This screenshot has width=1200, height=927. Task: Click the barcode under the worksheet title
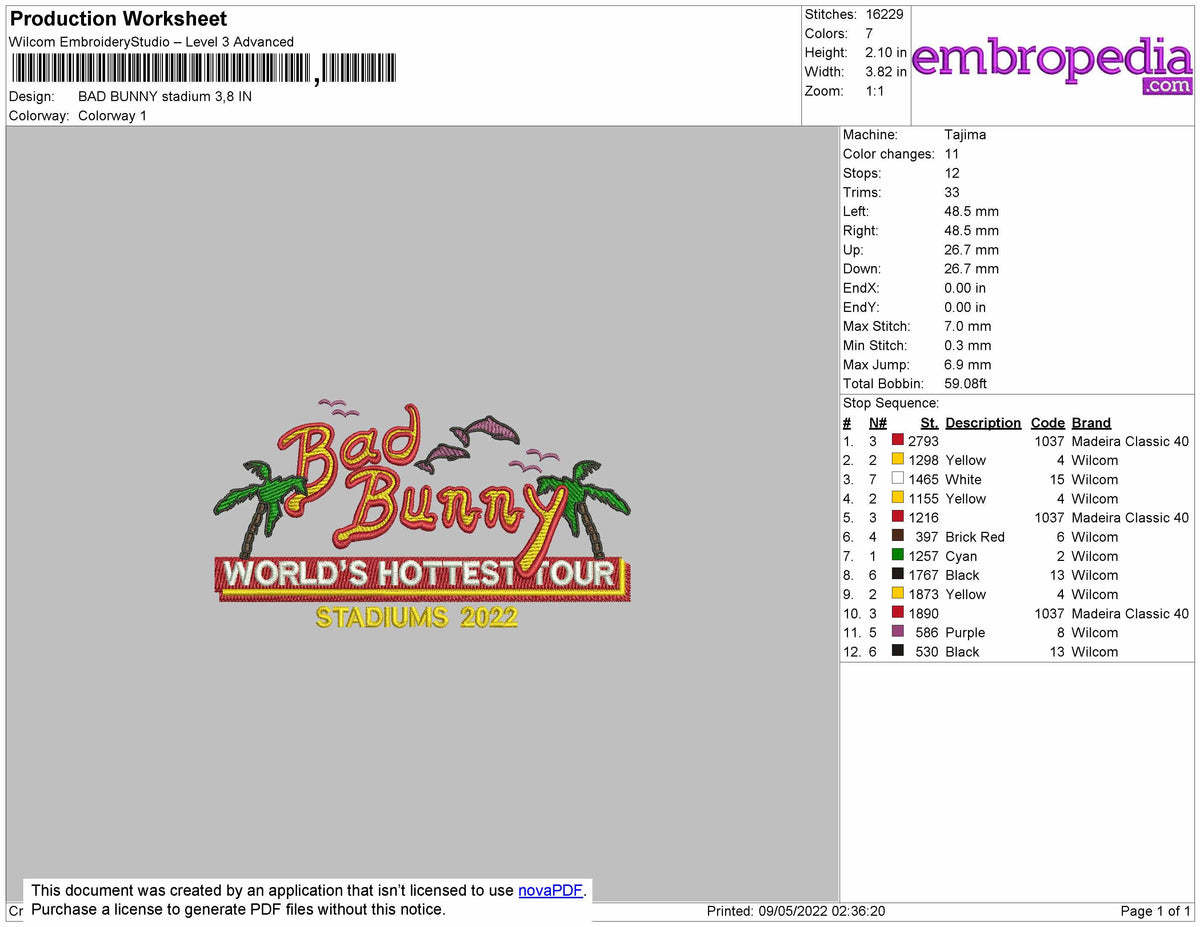[204, 68]
